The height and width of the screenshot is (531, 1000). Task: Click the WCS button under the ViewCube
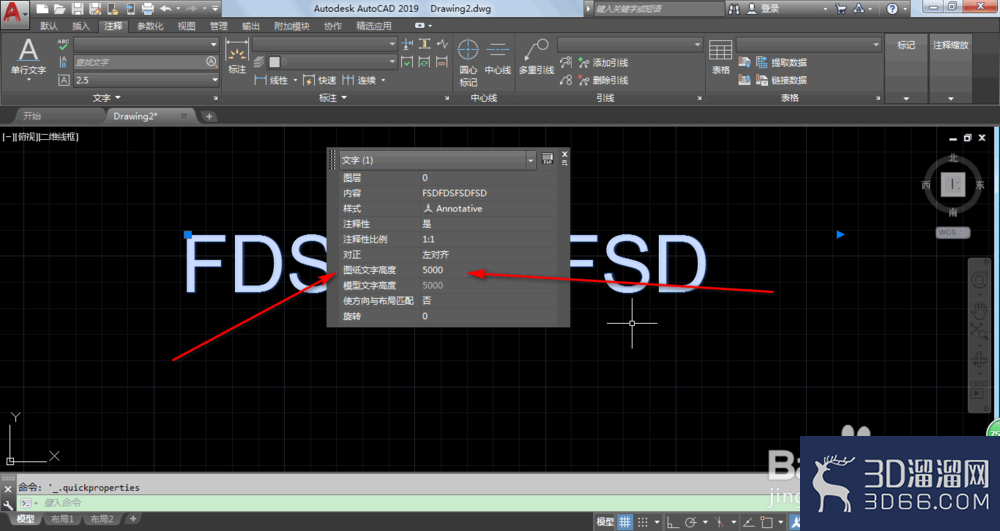953,233
